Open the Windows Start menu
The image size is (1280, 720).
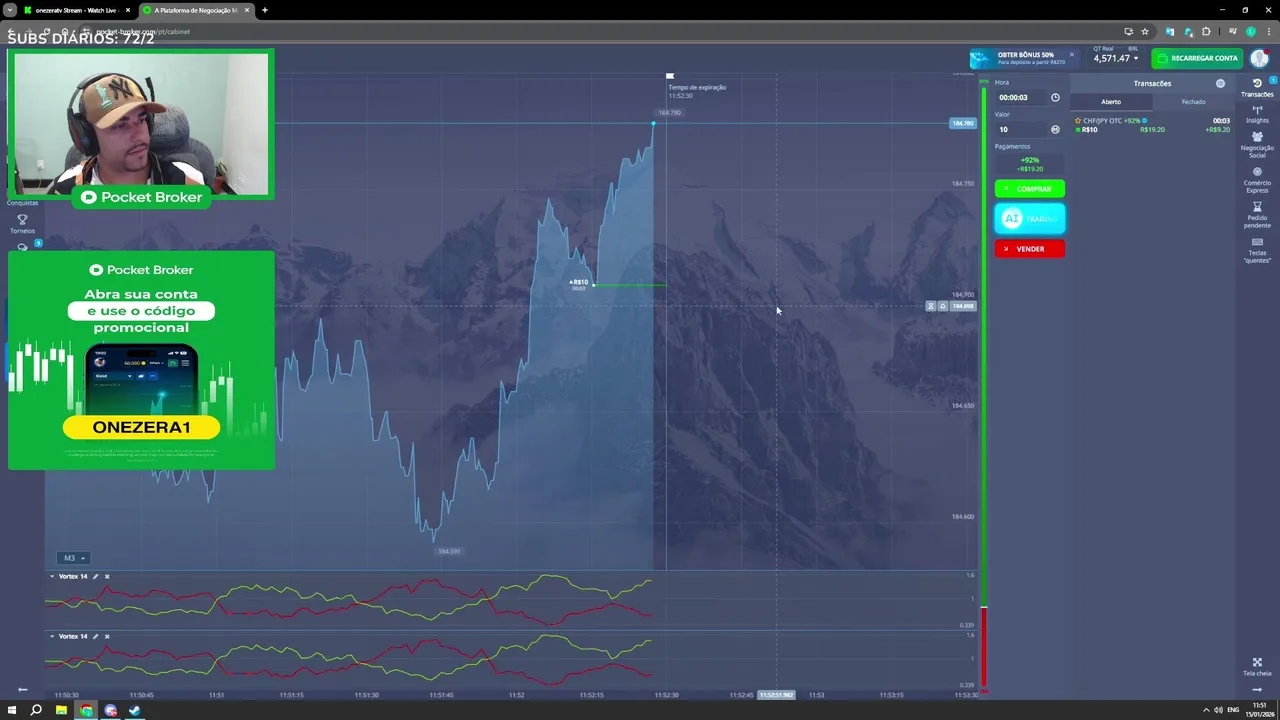pos(12,710)
